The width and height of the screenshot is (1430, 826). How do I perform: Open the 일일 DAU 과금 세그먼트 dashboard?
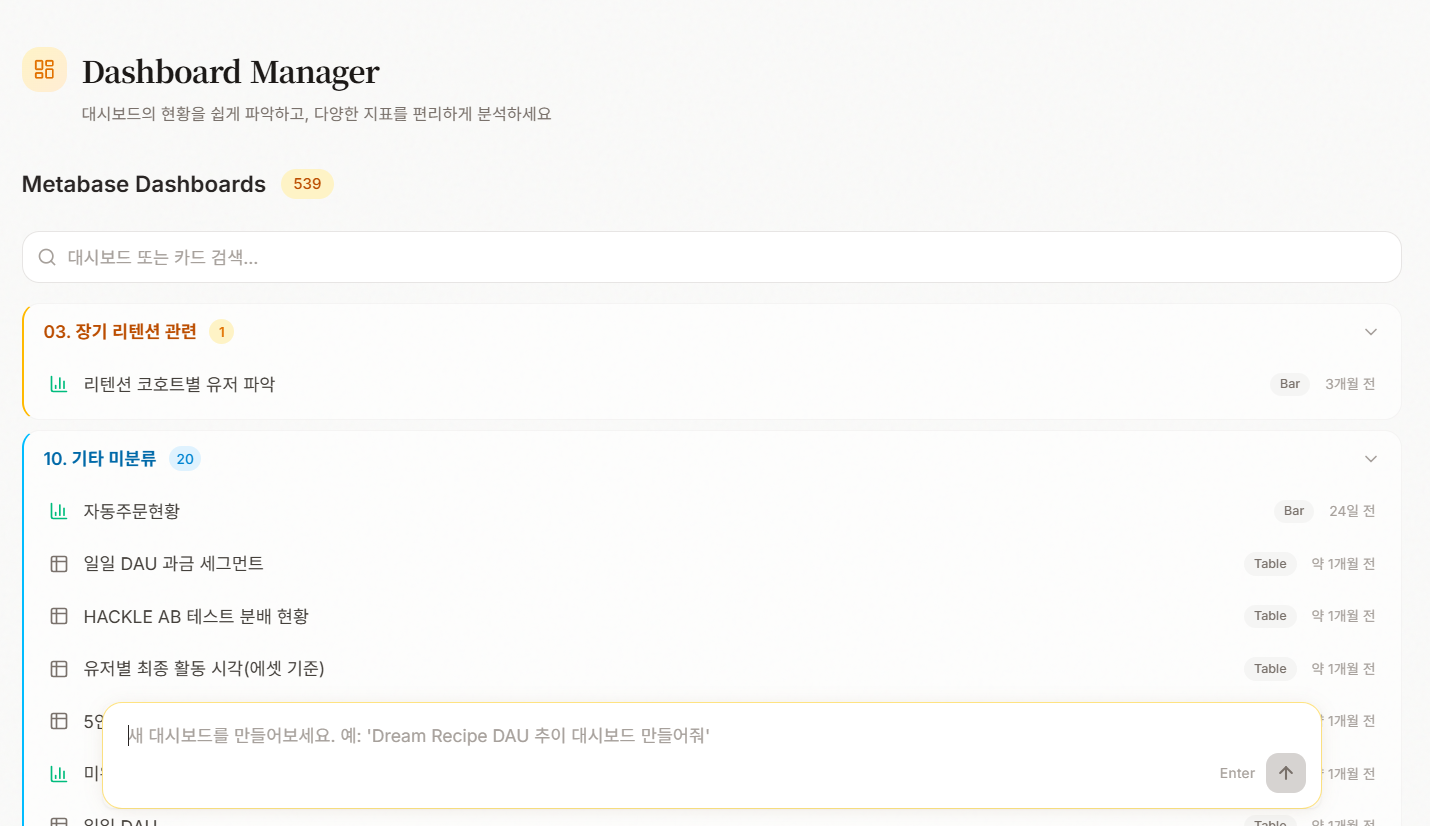712,564
